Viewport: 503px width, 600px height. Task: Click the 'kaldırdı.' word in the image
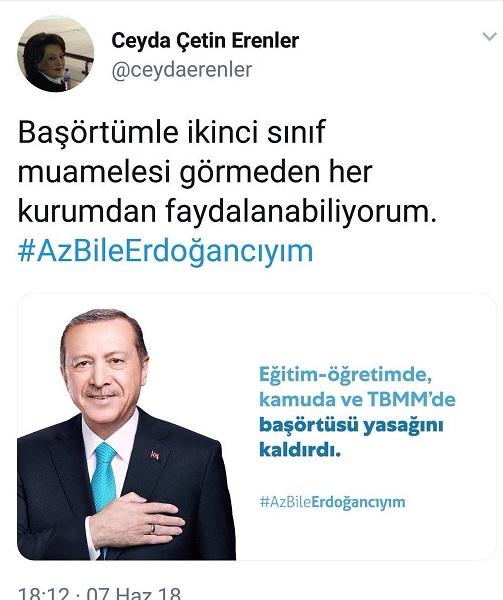[300, 449]
